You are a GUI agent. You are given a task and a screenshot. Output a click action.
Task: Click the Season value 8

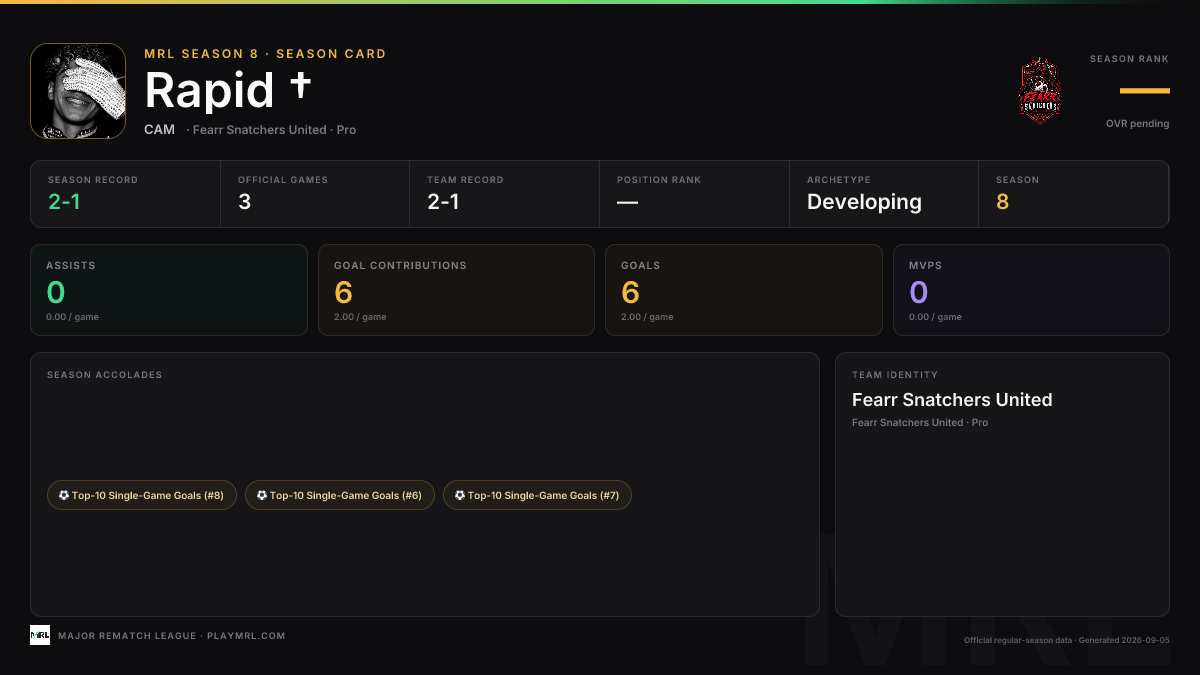click(x=1002, y=202)
